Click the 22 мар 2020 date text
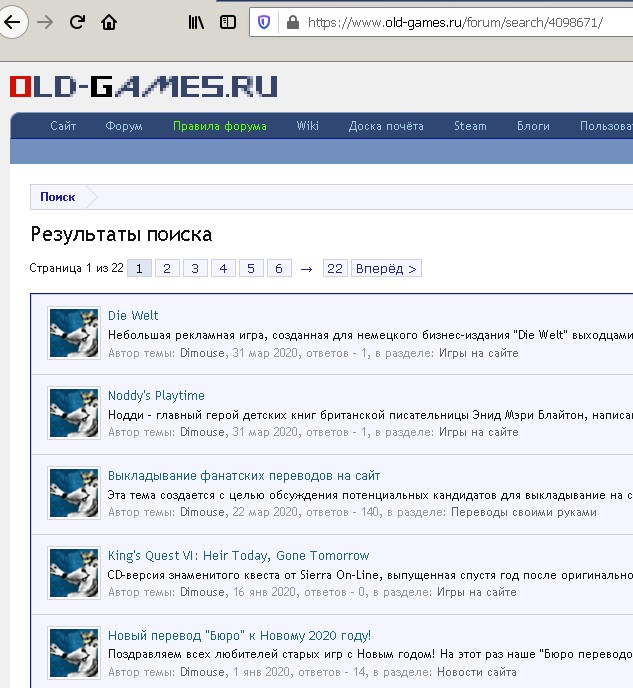 pyautogui.click(x=265, y=512)
